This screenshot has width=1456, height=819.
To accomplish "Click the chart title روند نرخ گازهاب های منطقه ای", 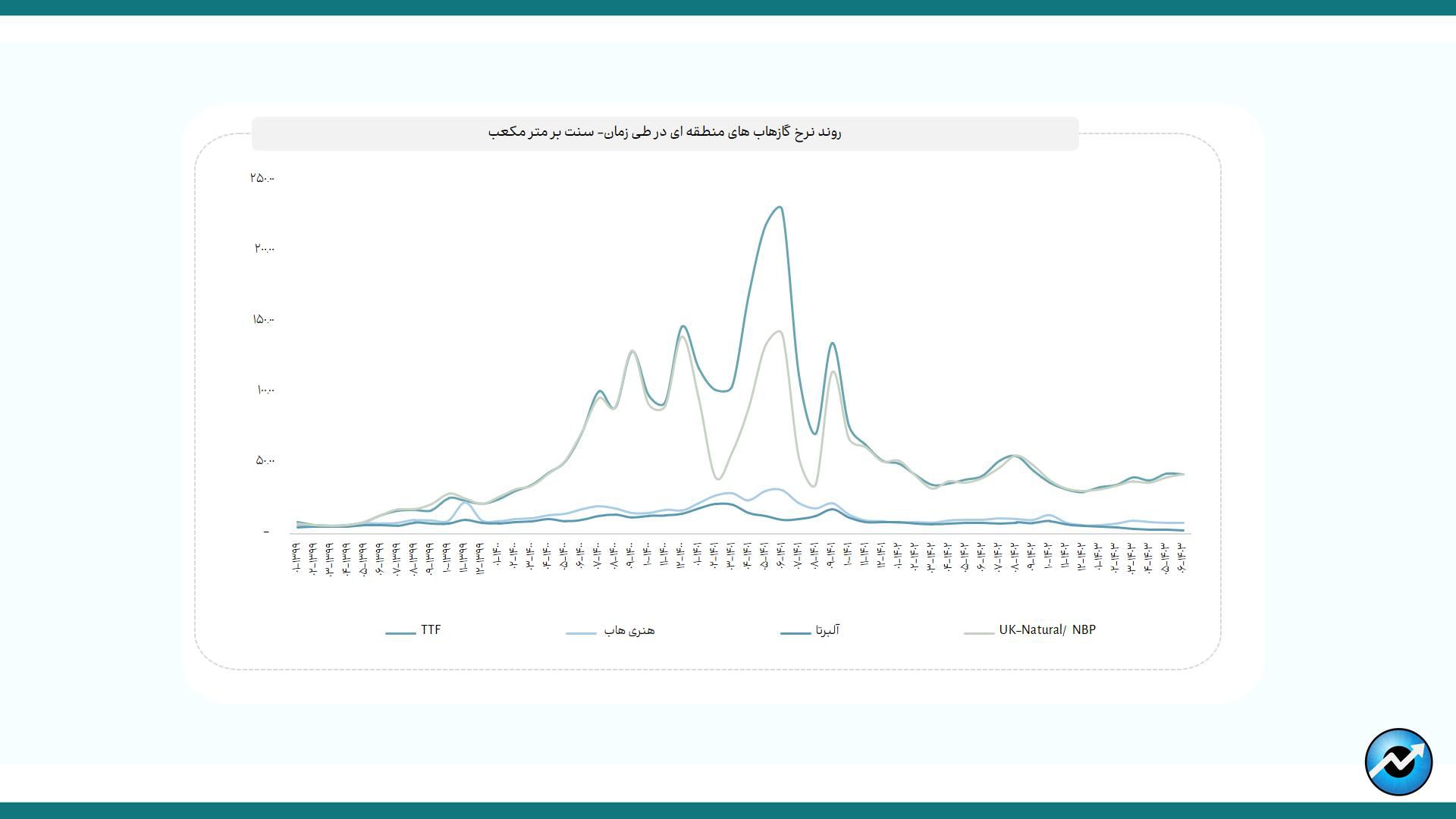I will [x=665, y=133].
